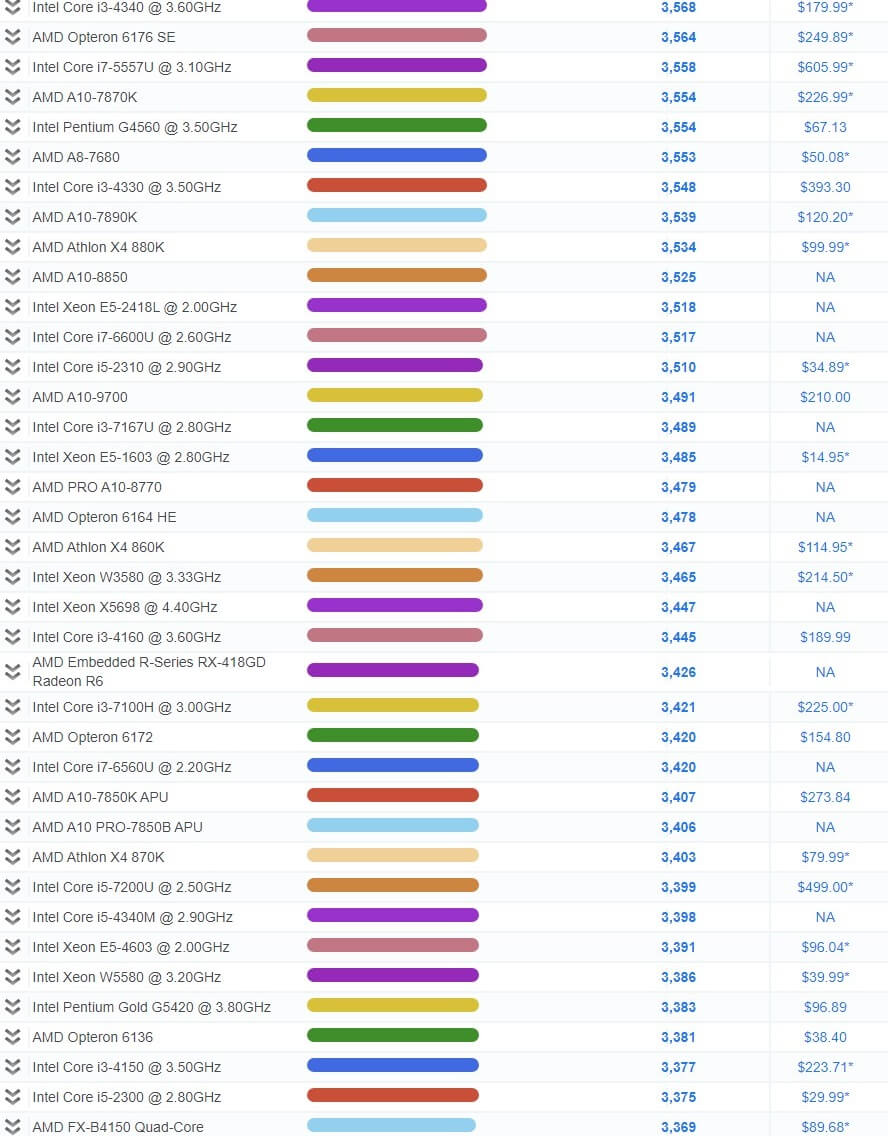Image resolution: width=888 pixels, height=1136 pixels.
Task: Expand the AMD A8-7680 row chevron
Action: (12, 156)
